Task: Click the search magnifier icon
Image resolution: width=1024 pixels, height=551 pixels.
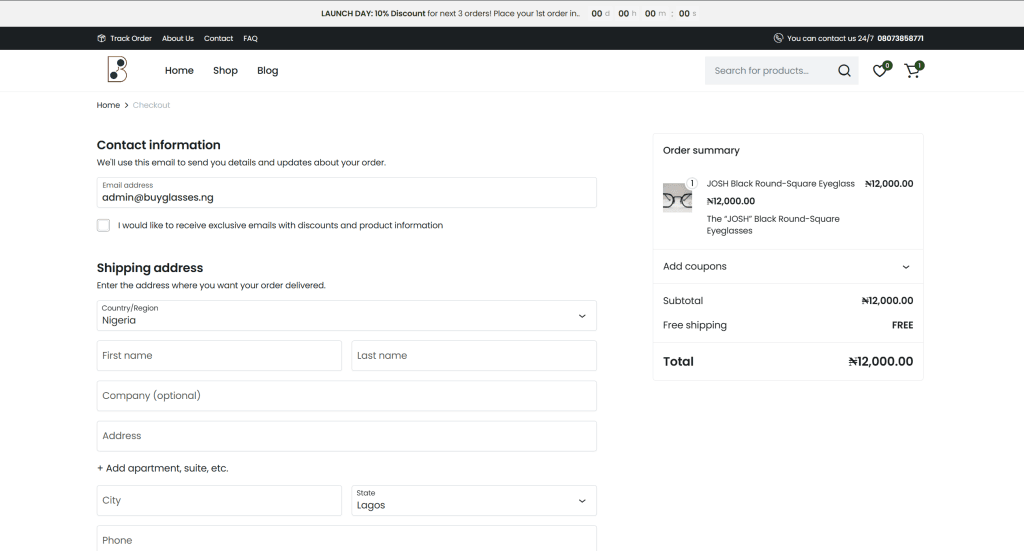Action: (844, 71)
